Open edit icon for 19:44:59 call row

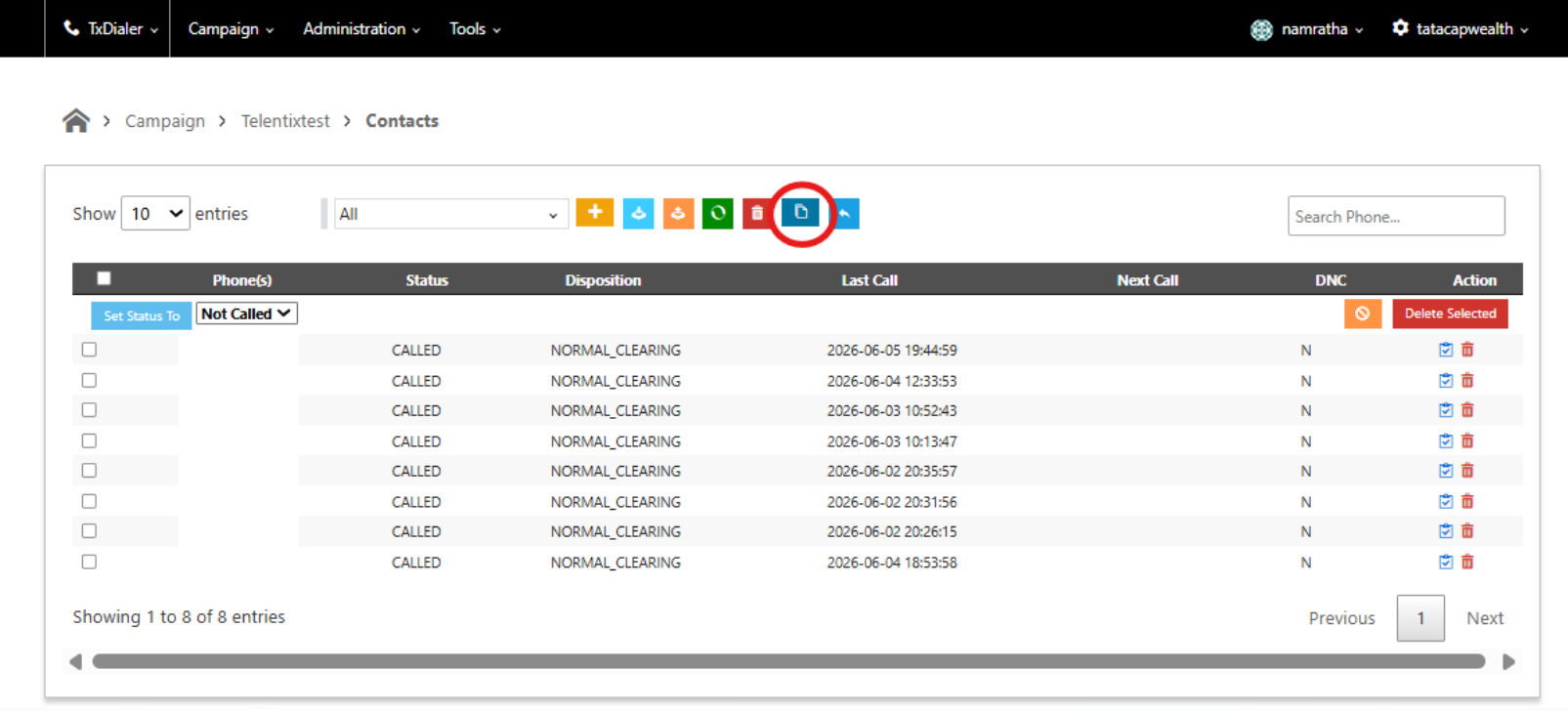pyautogui.click(x=1446, y=350)
